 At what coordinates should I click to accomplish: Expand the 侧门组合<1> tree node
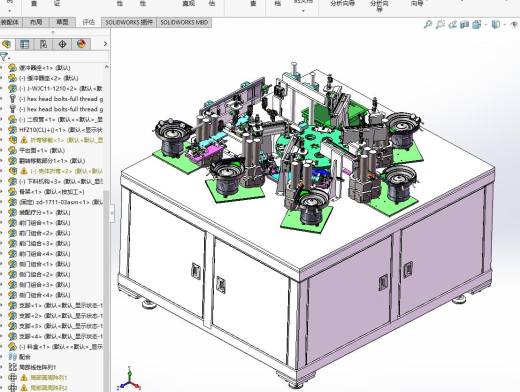click(x=2, y=264)
